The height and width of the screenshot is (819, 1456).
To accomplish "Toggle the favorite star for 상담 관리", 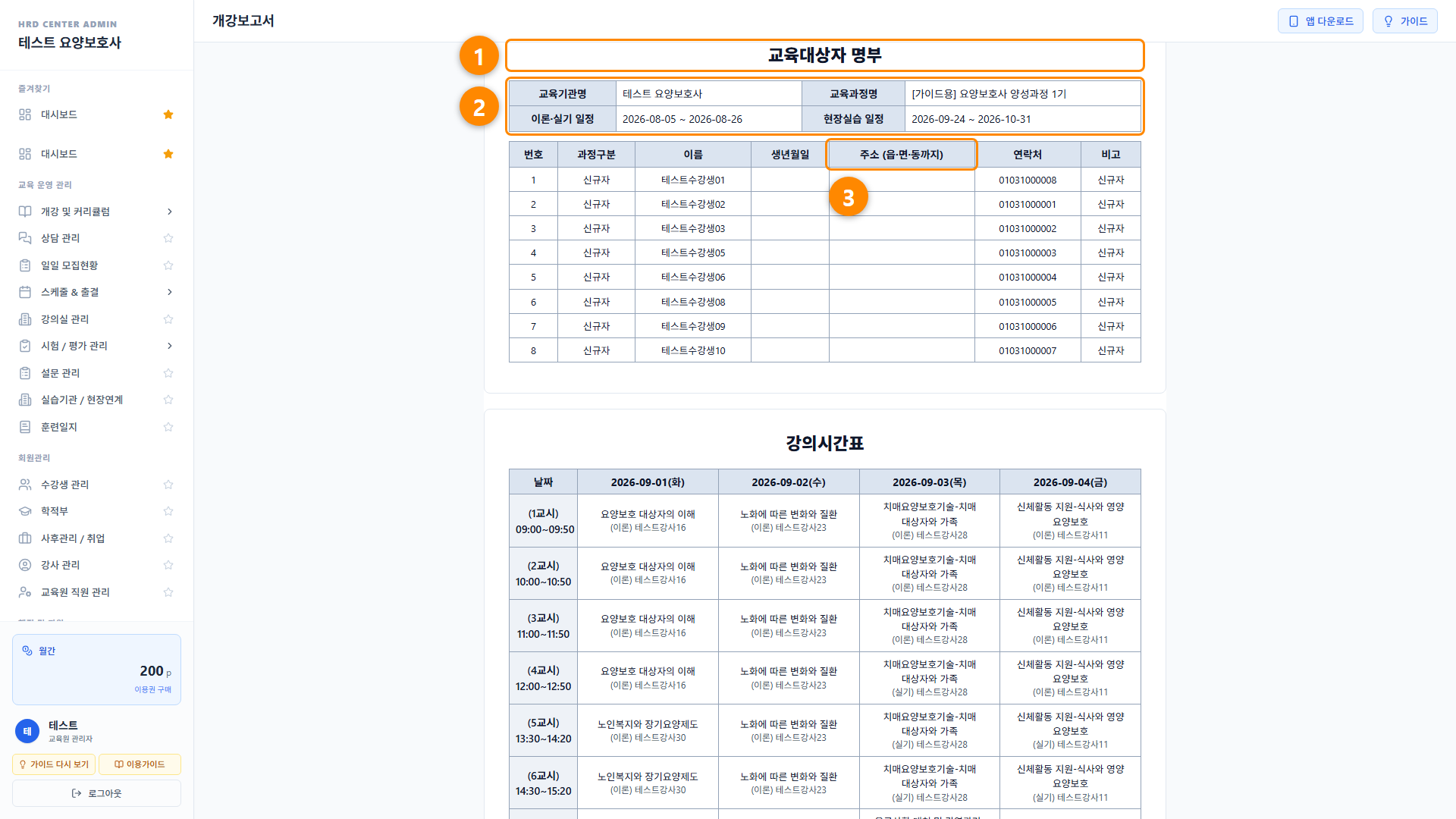I will [168, 238].
